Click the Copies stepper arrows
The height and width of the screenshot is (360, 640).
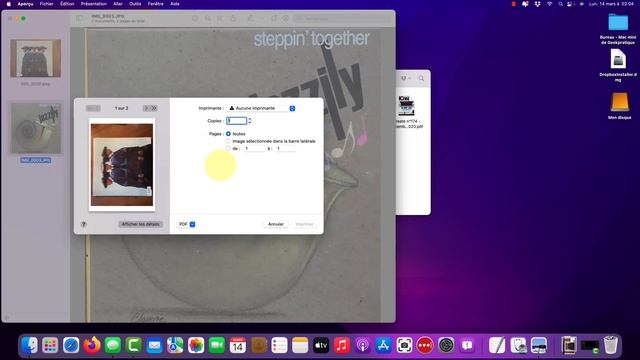tap(250, 121)
